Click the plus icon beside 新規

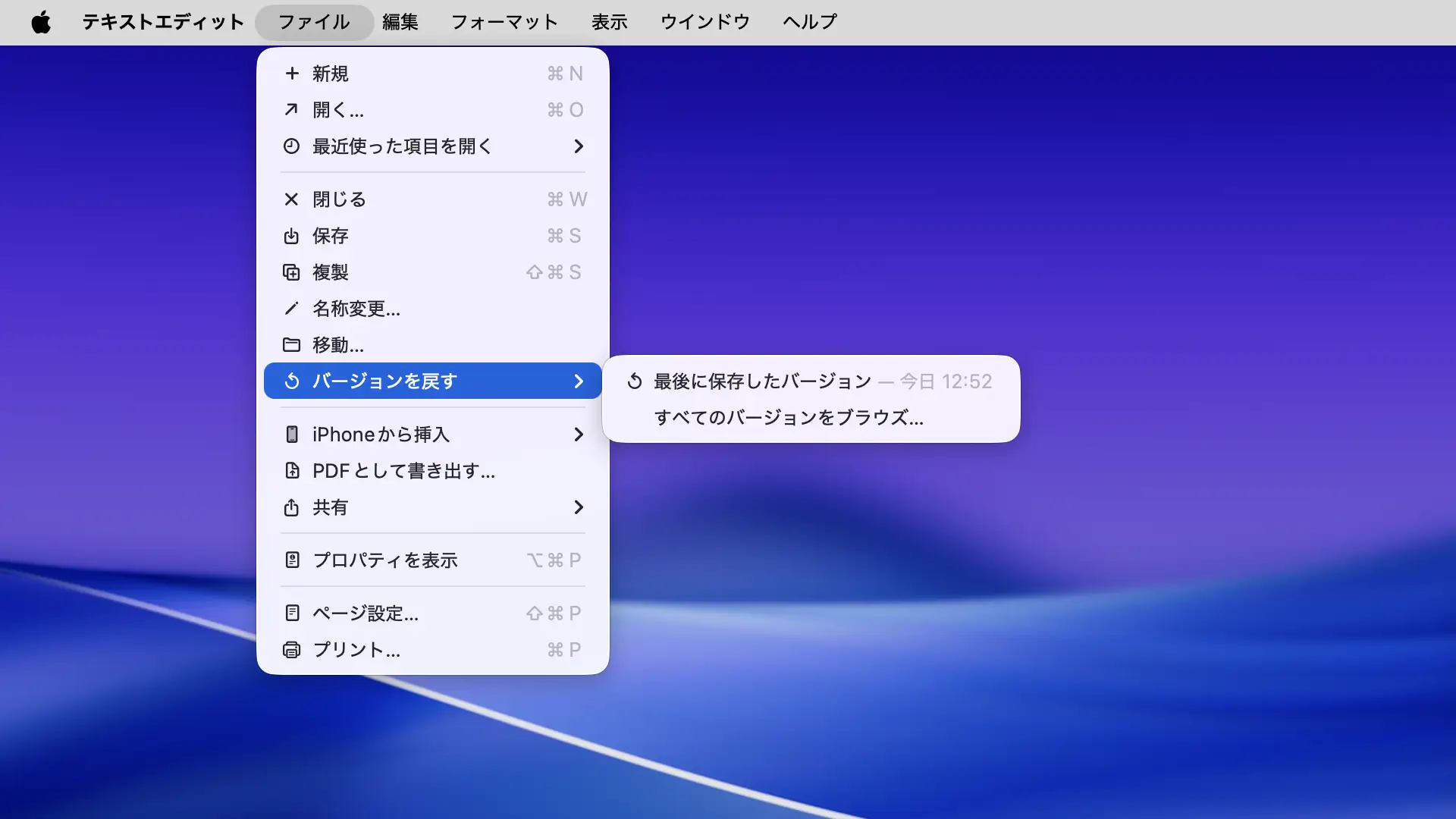coord(292,74)
